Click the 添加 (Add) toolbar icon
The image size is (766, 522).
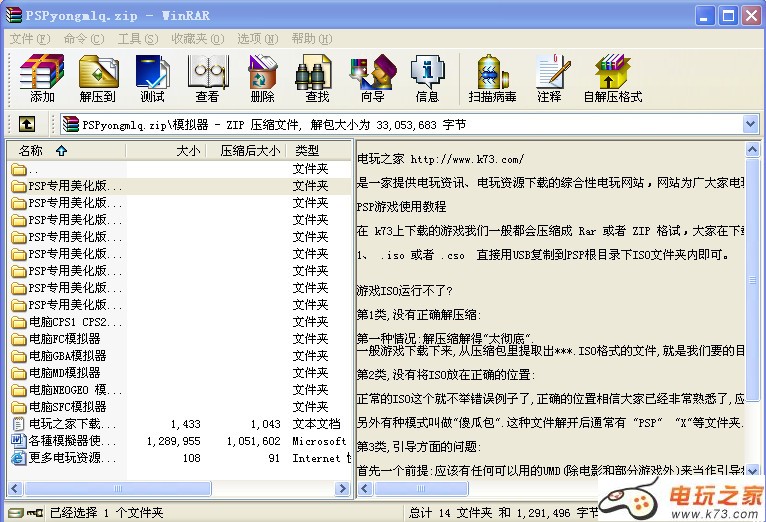(x=42, y=74)
